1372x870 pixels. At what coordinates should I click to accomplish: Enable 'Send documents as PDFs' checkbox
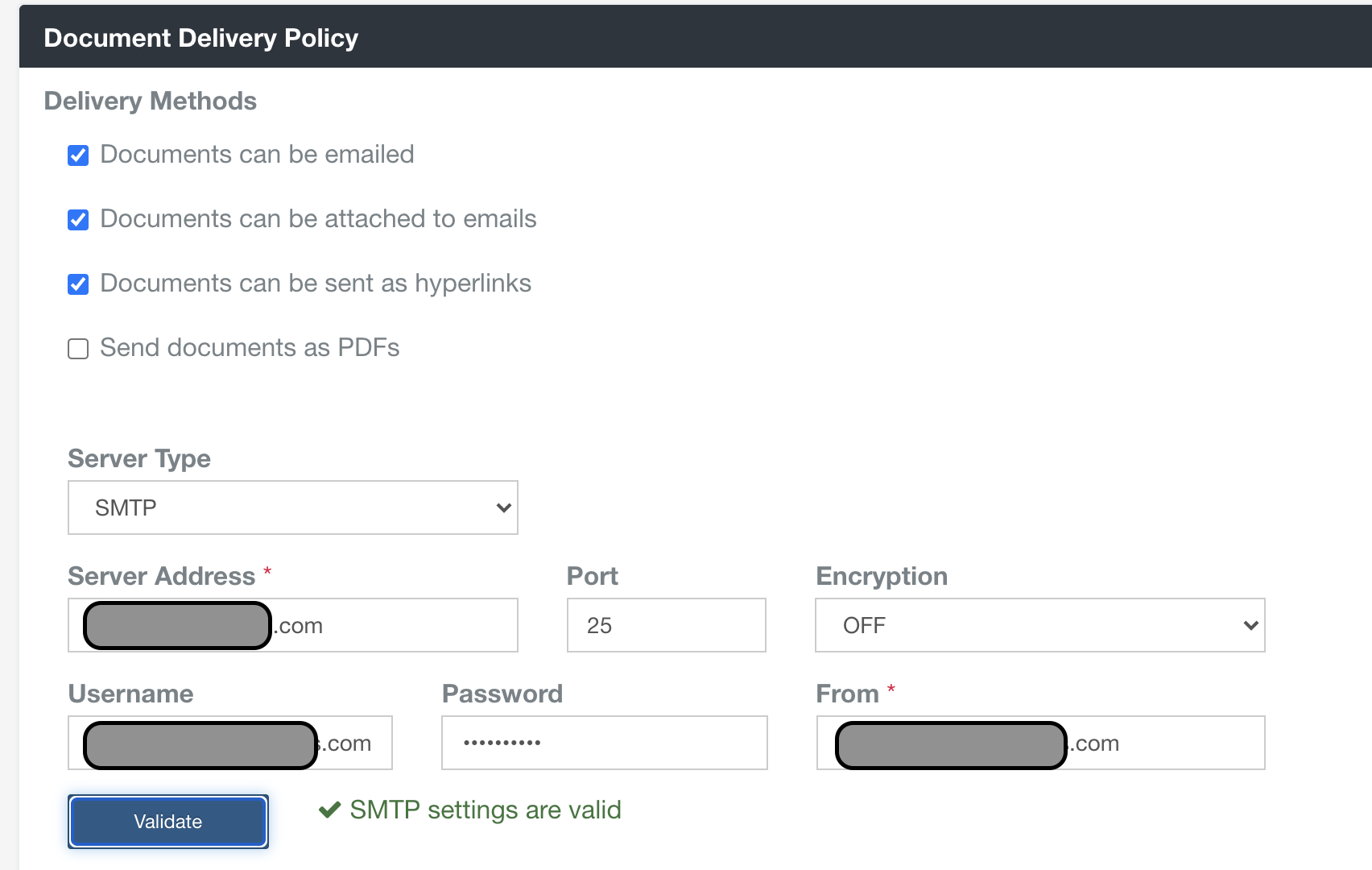coord(77,349)
